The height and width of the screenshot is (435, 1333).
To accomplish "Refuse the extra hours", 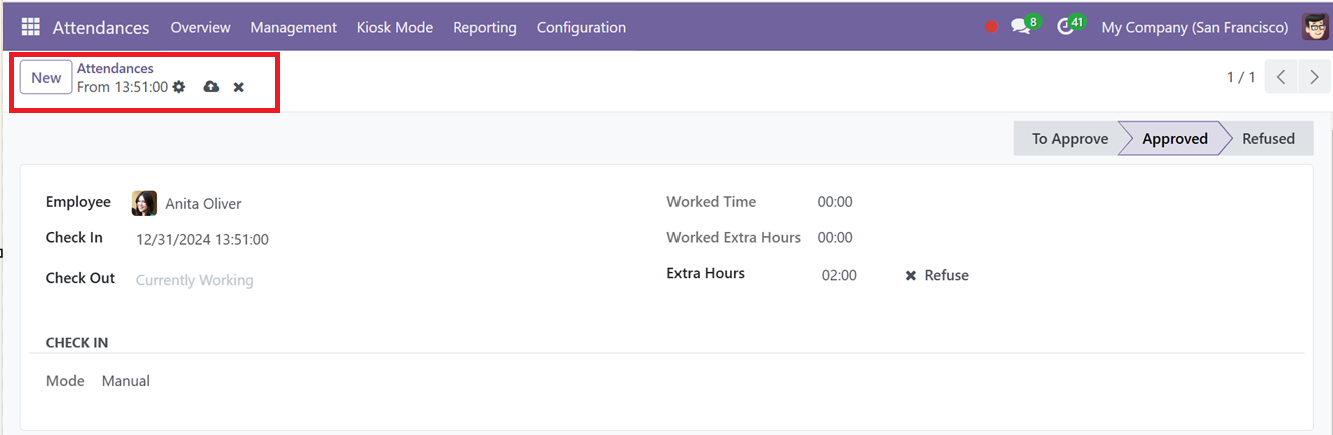I will 937,275.
